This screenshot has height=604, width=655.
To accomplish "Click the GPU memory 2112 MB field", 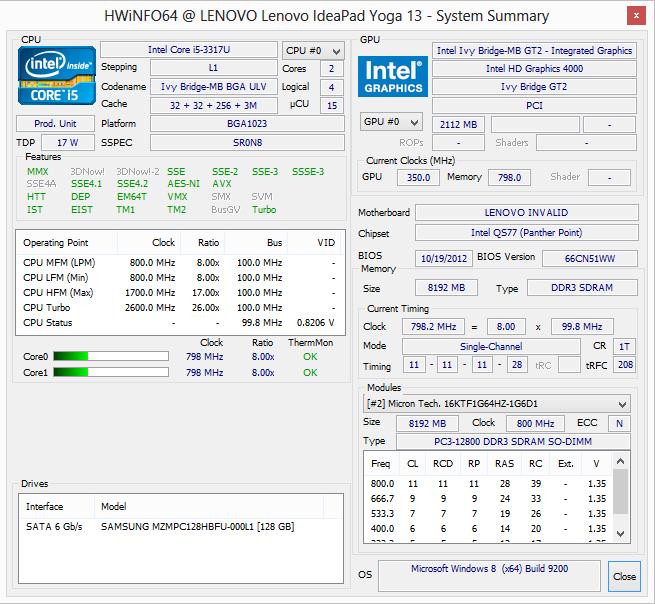I will point(458,124).
